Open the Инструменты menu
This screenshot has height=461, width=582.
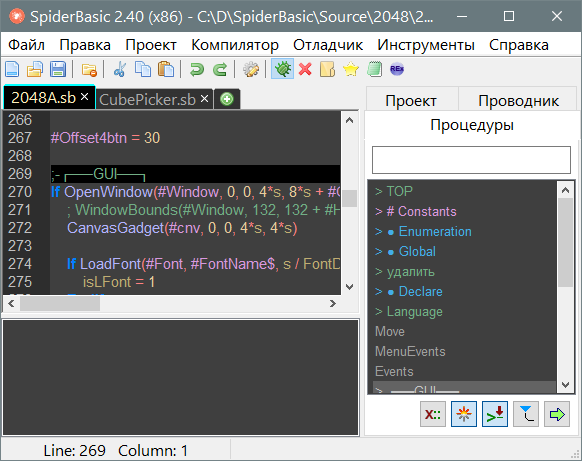point(426,45)
